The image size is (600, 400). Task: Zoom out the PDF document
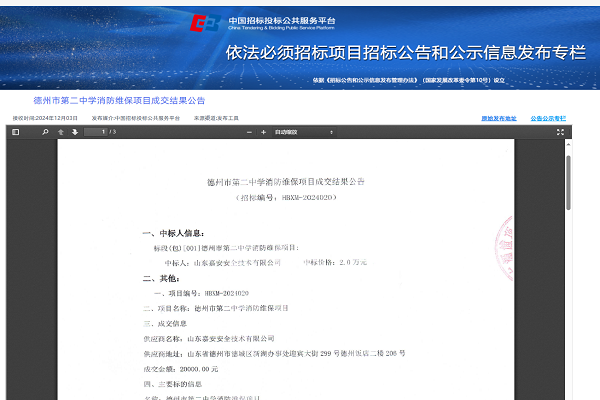coord(249,132)
